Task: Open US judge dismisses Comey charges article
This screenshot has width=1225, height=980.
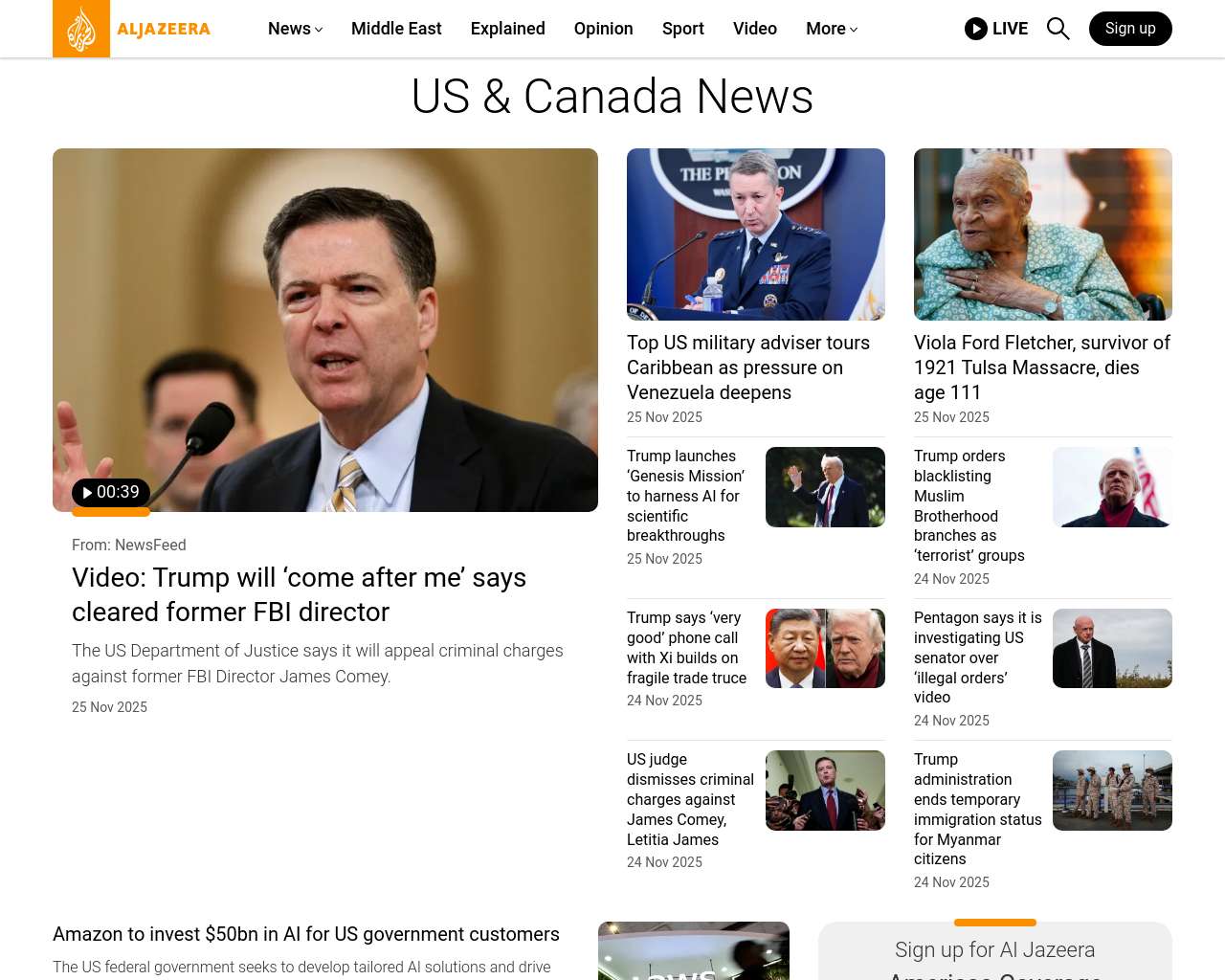Action: click(690, 799)
